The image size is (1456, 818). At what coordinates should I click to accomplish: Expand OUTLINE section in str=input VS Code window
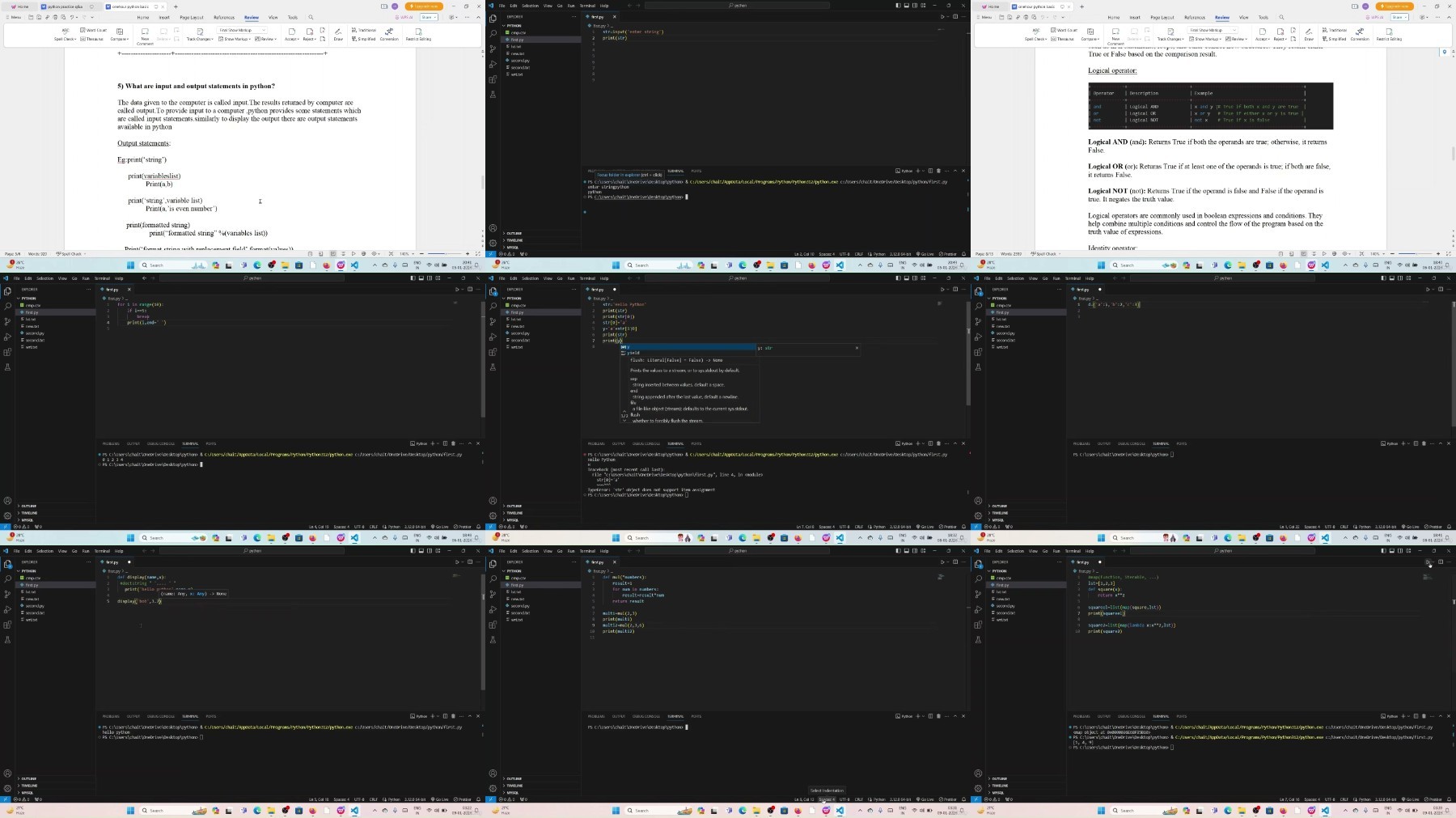coord(514,234)
